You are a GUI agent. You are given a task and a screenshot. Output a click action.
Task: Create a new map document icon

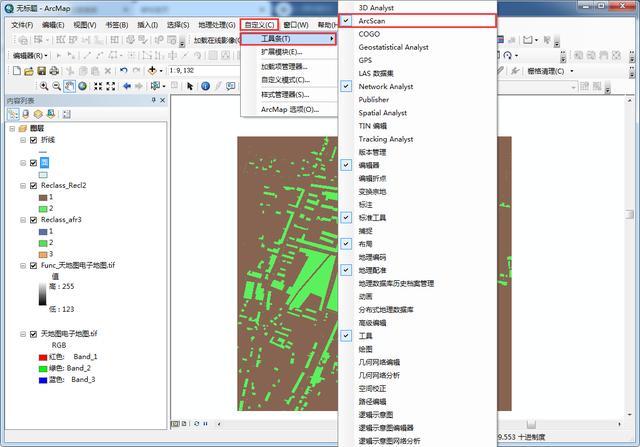coord(17,71)
